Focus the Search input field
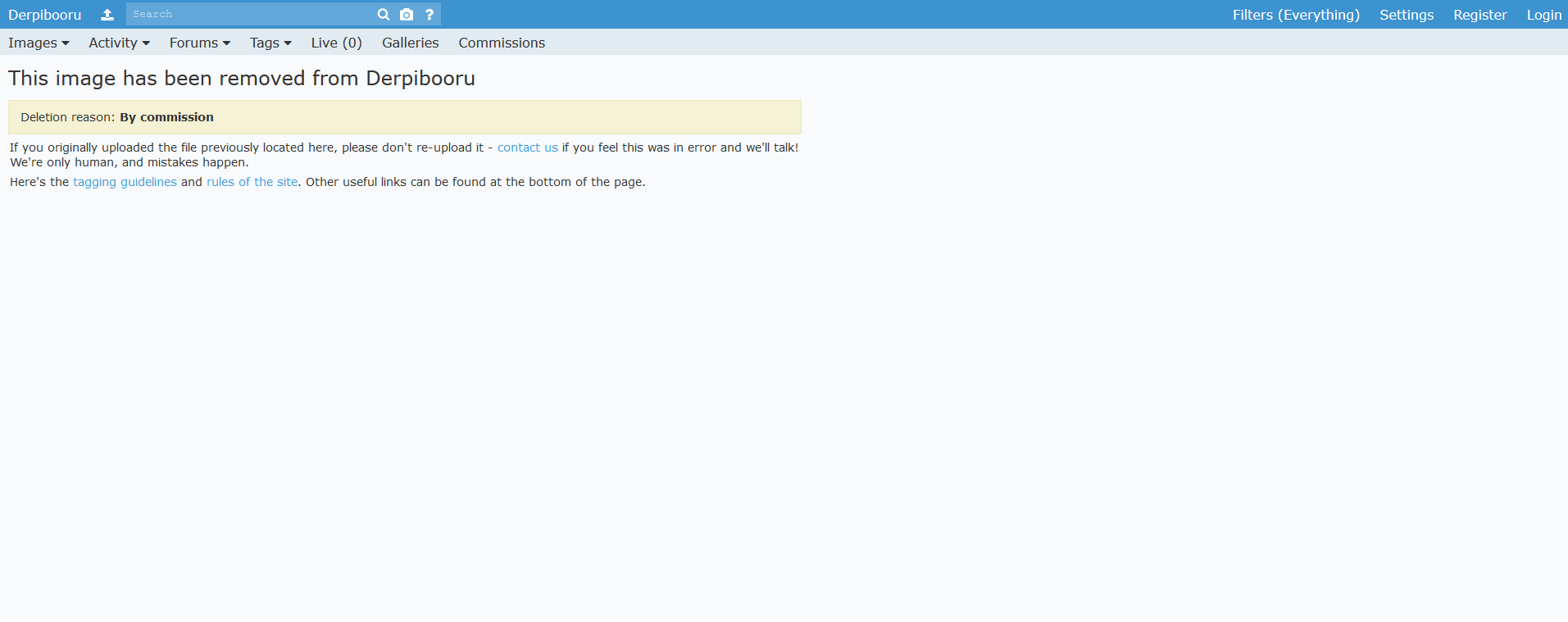This screenshot has width=1568, height=622. (249, 15)
